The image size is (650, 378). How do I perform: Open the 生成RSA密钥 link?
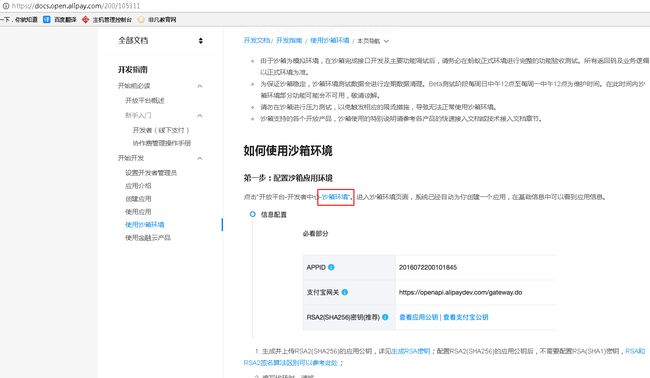411,351
